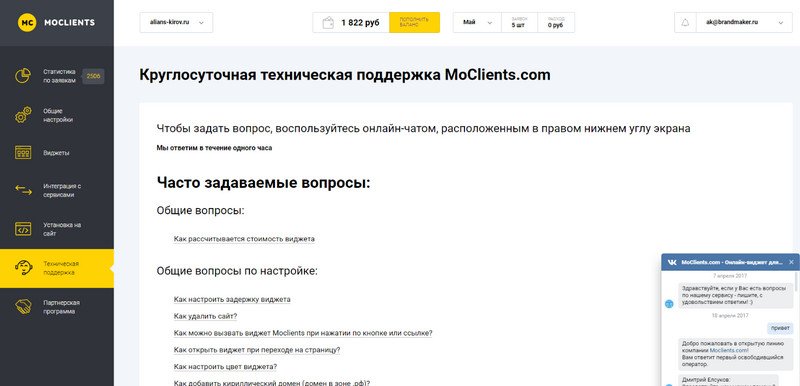Click Moclients.com link in chat message

point(729,350)
